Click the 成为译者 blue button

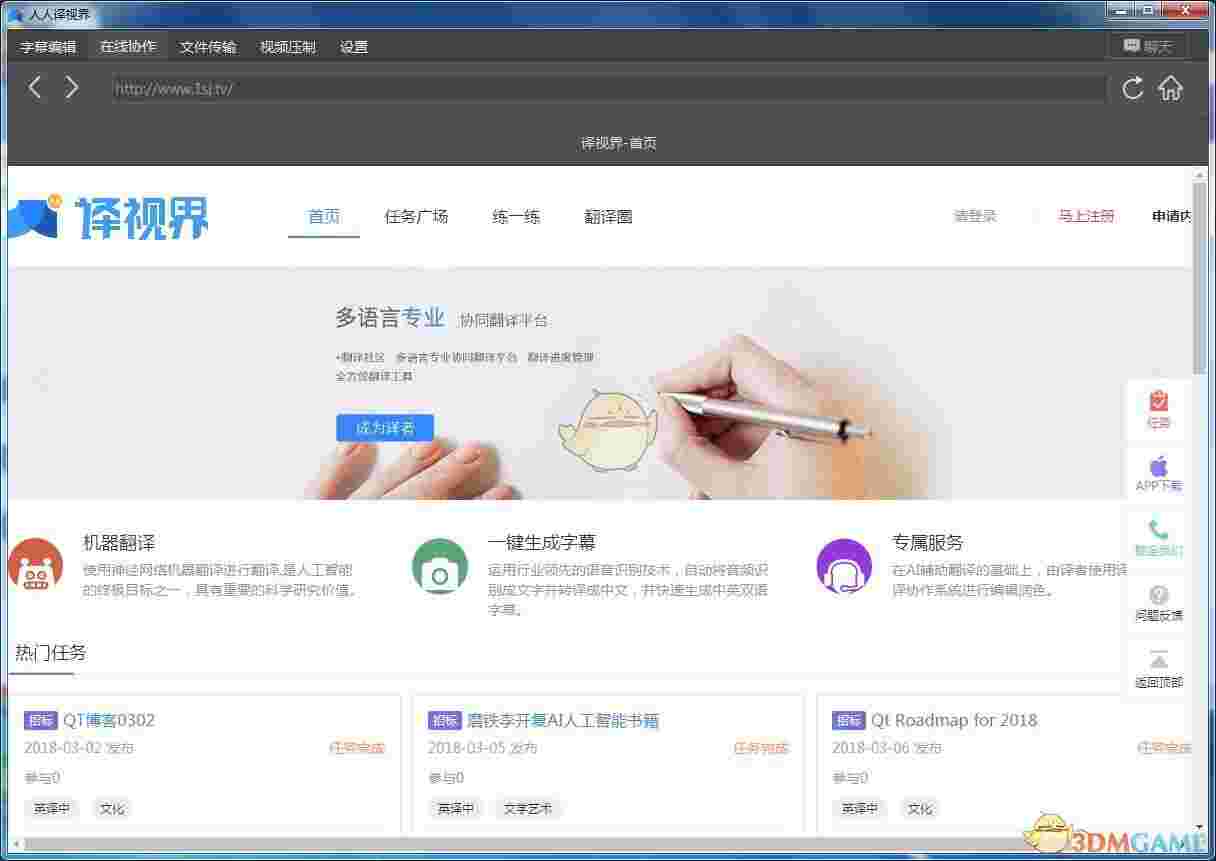click(x=384, y=427)
